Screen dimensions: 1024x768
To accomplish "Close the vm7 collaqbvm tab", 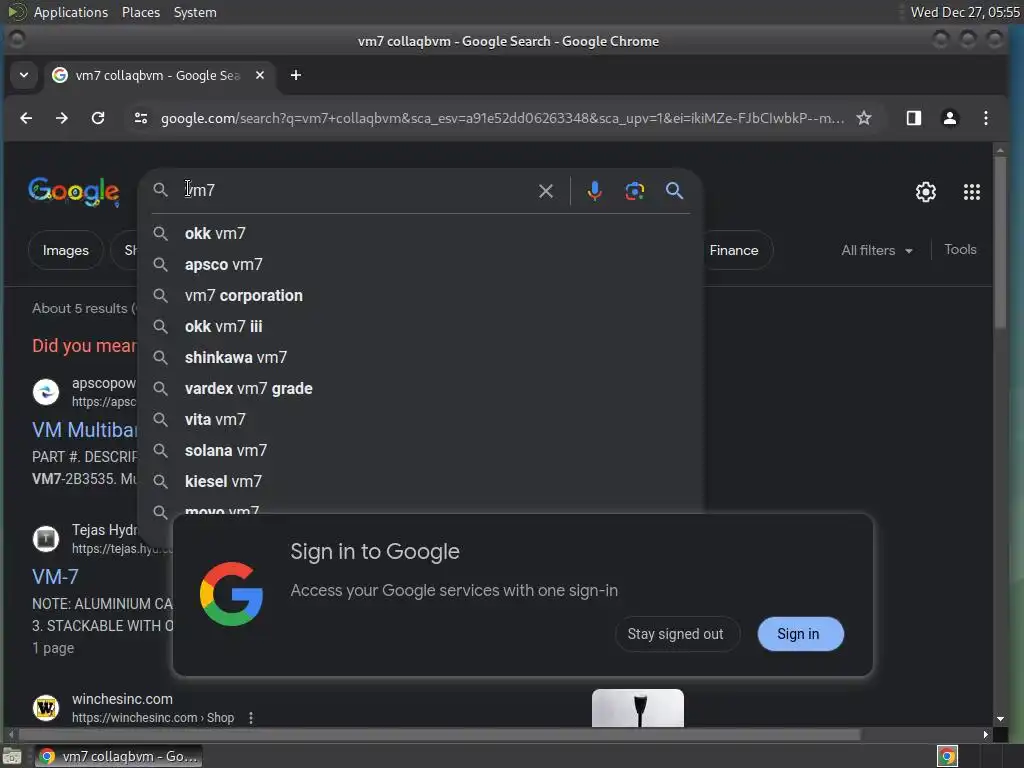I will 260,75.
